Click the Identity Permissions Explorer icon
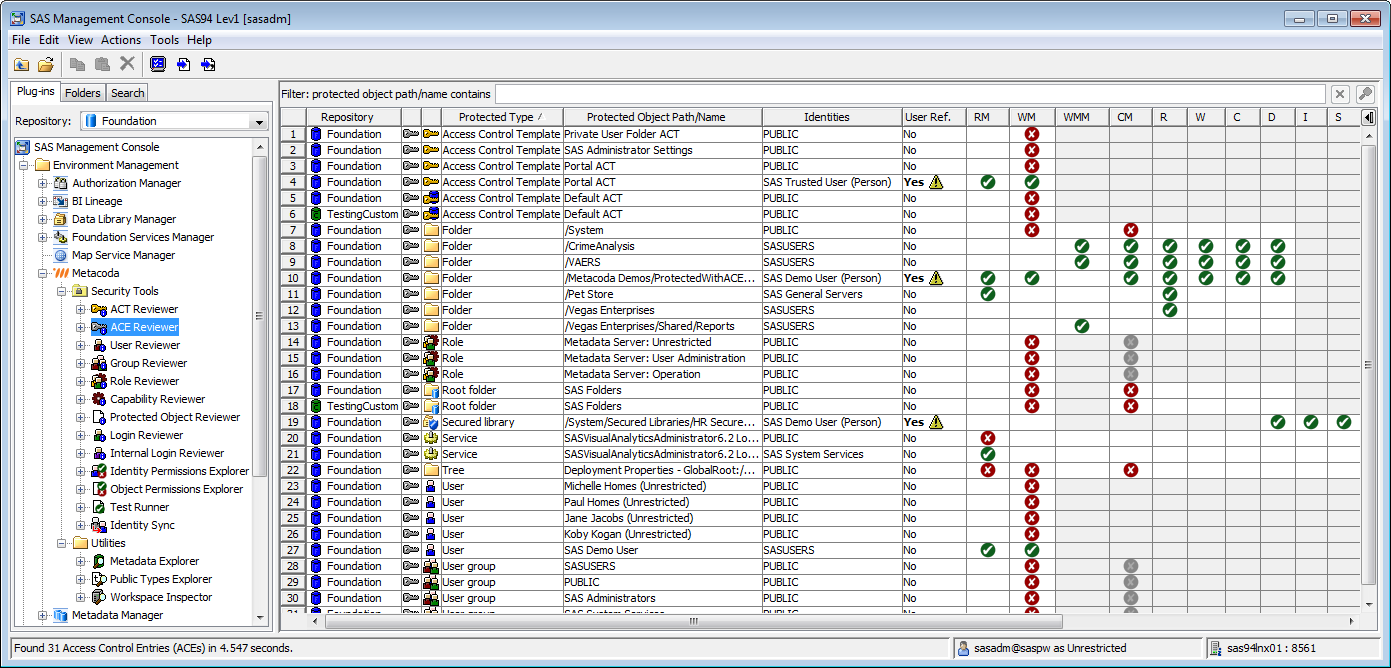 click(x=99, y=471)
